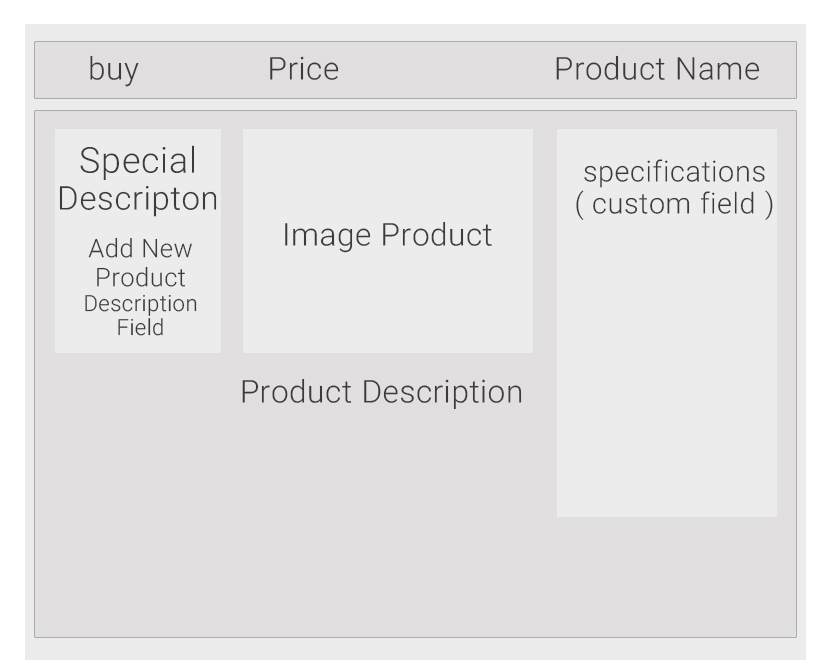
Task: Select the Product Description text
Action: 381,393
